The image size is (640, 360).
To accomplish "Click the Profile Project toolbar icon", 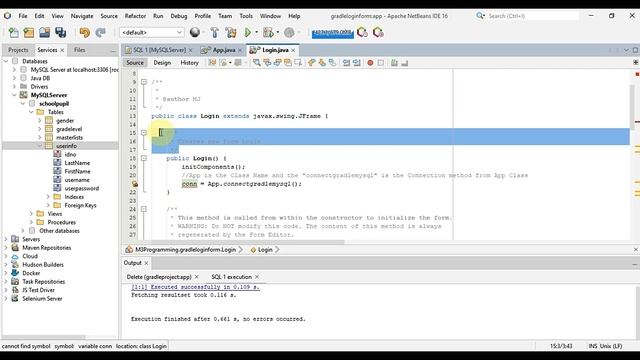I will tap(289, 32).
